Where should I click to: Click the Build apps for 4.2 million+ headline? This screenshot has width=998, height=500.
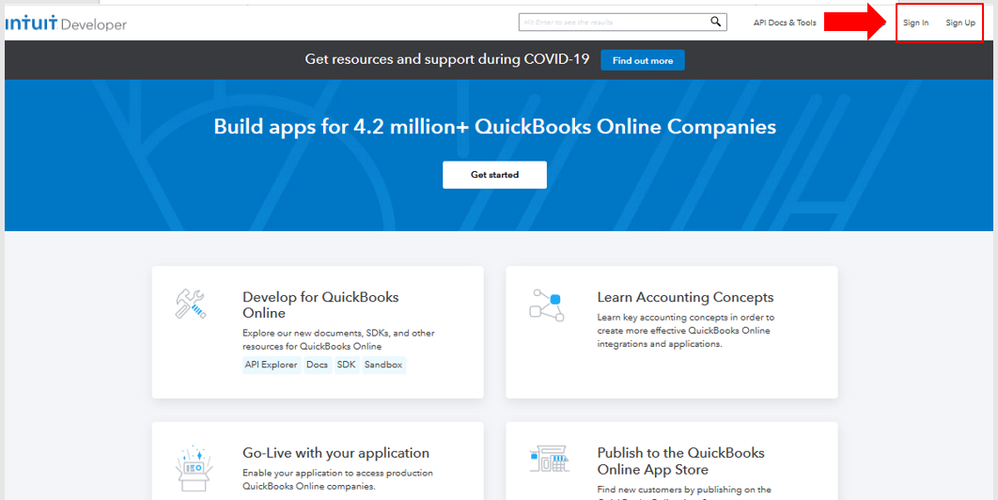(x=495, y=127)
